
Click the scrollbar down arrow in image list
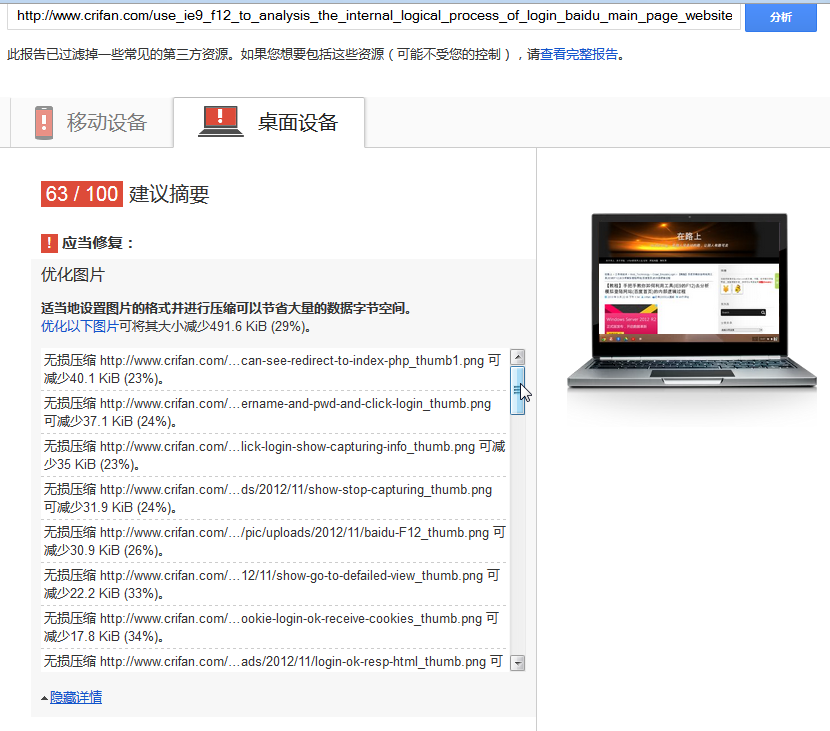tap(518, 663)
